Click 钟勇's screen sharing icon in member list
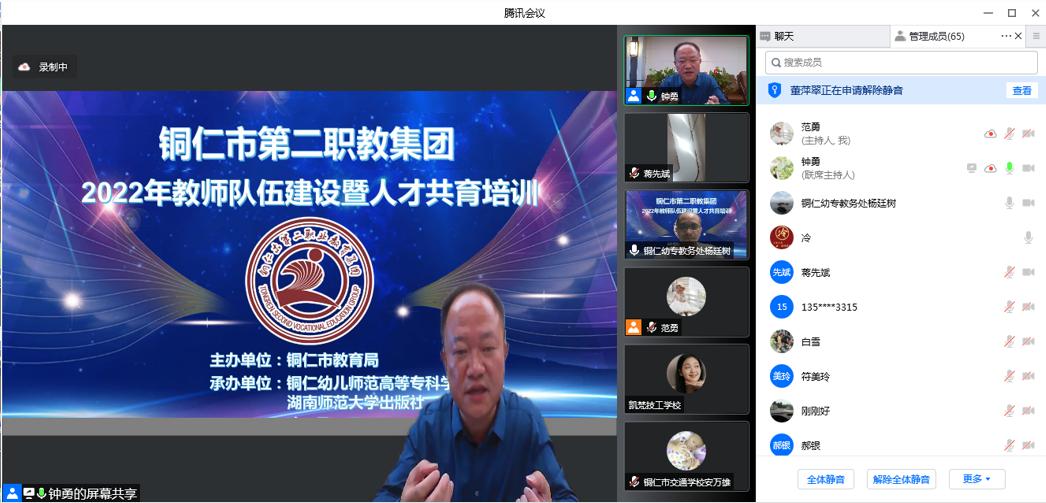This screenshot has width=1046, height=503. [x=971, y=168]
